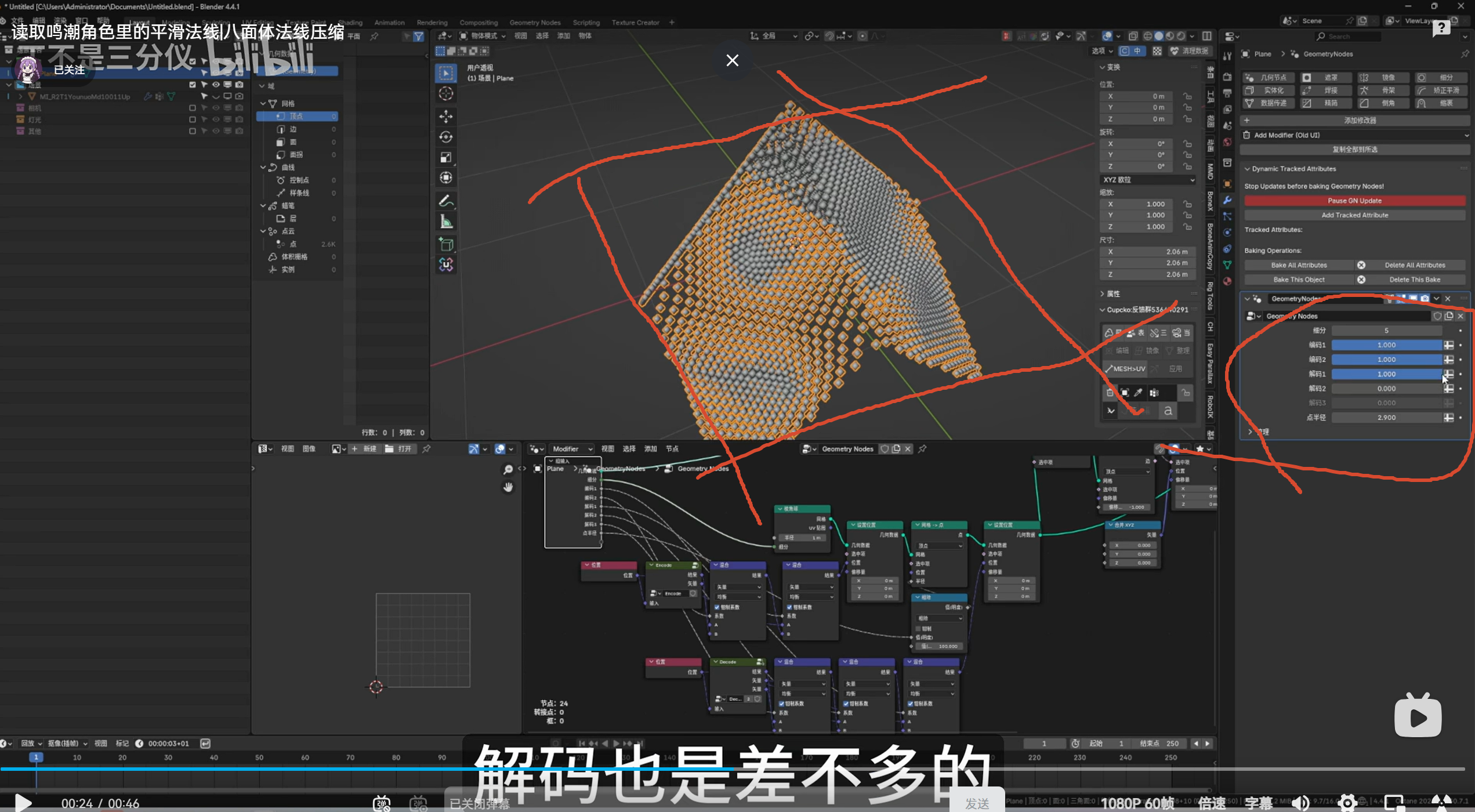Click the 添加修改器 add modifier button
The width and height of the screenshot is (1475, 812).
click(x=1355, y=121)
